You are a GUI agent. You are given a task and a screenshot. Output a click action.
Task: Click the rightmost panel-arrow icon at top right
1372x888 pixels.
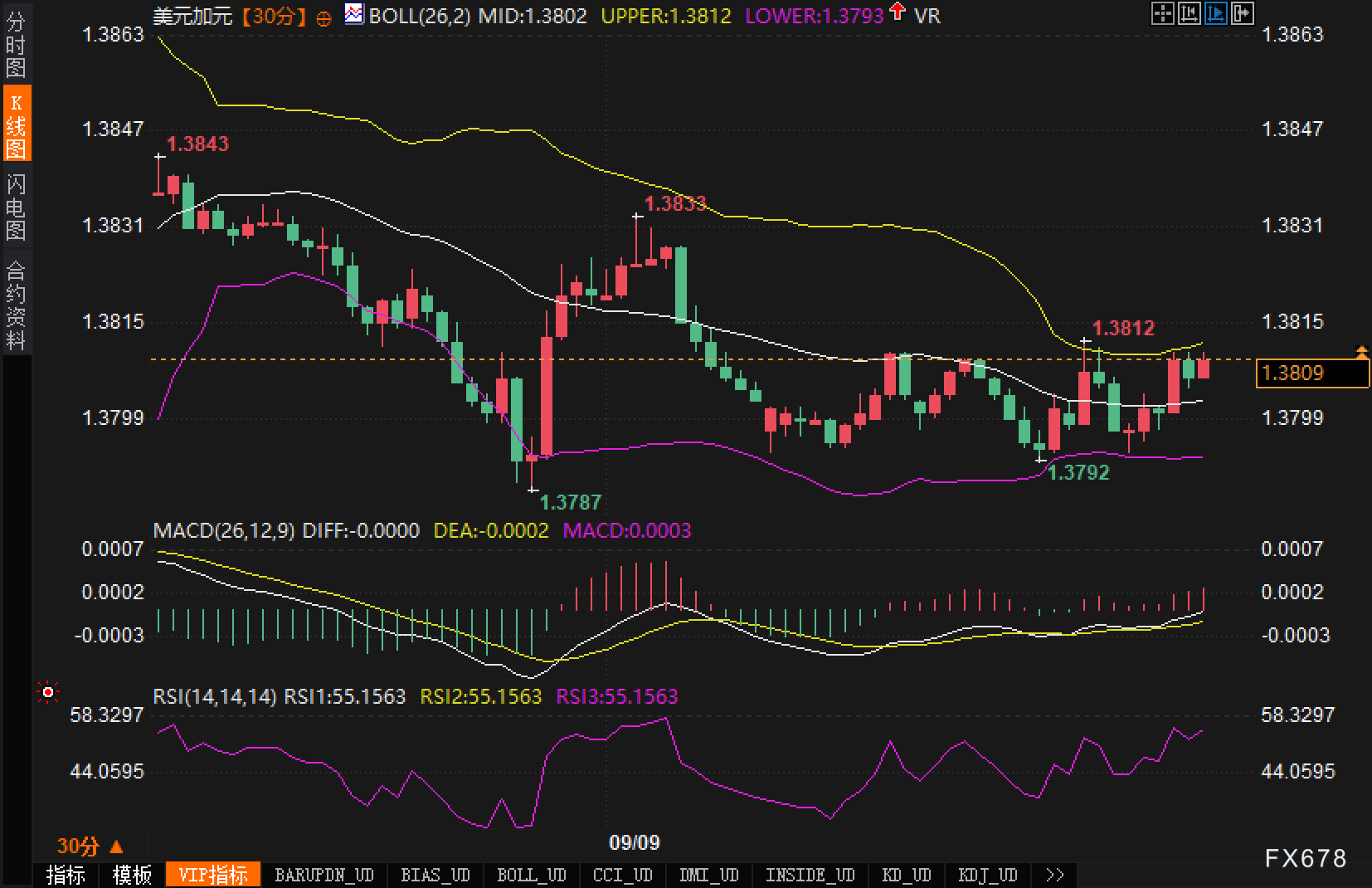pos(1242,13)
